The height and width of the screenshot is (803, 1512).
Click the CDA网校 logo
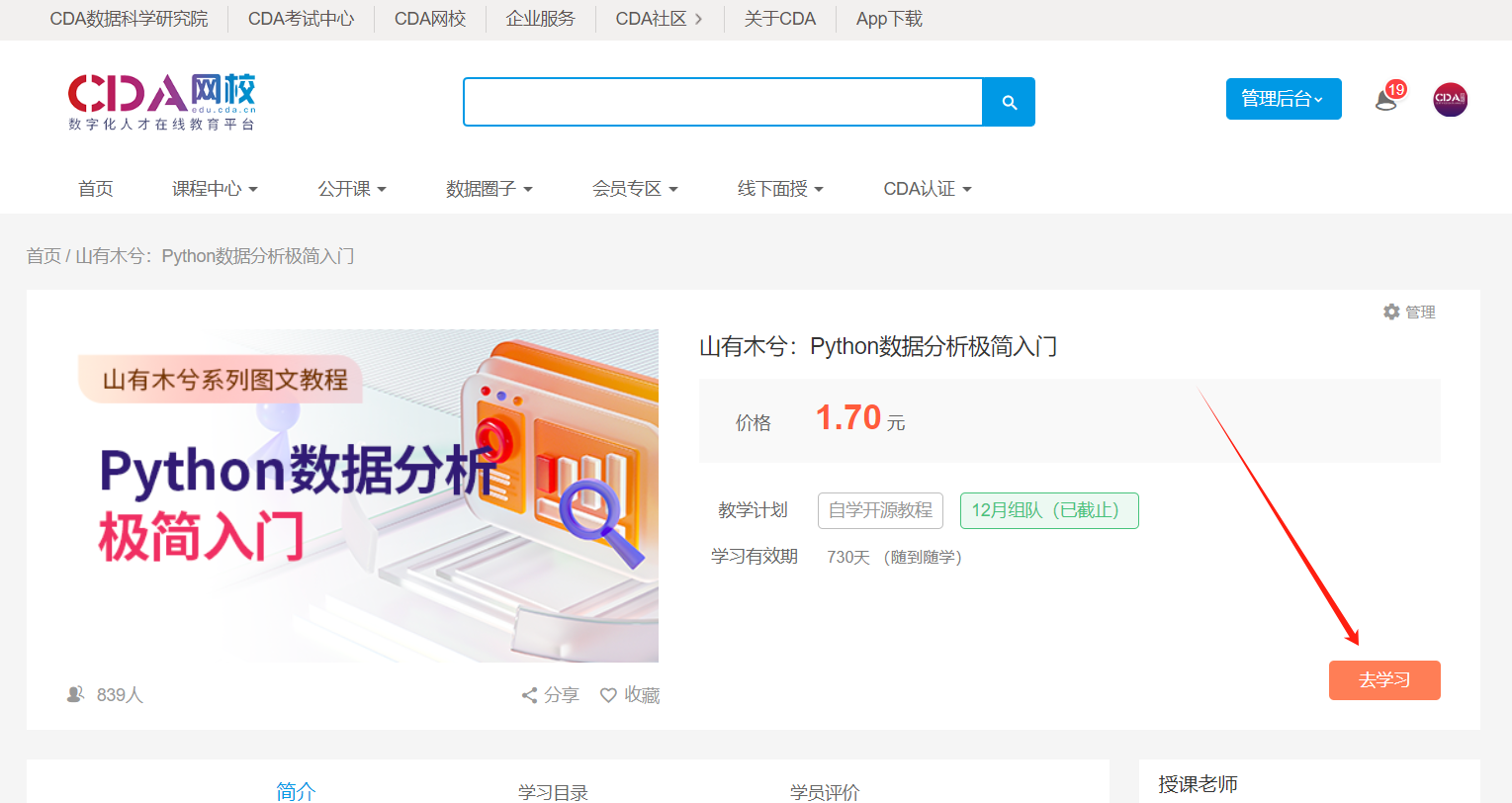coord(162,102)
